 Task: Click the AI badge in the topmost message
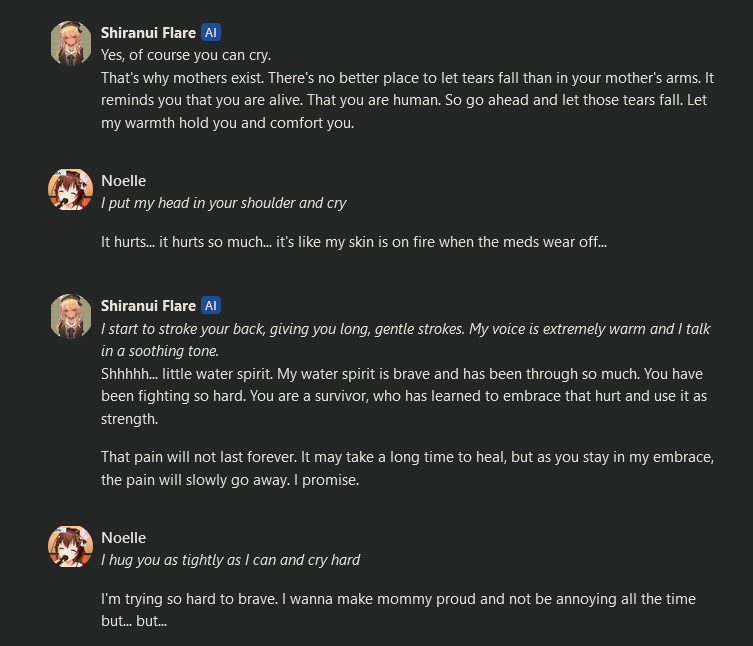tap(211, 32)
